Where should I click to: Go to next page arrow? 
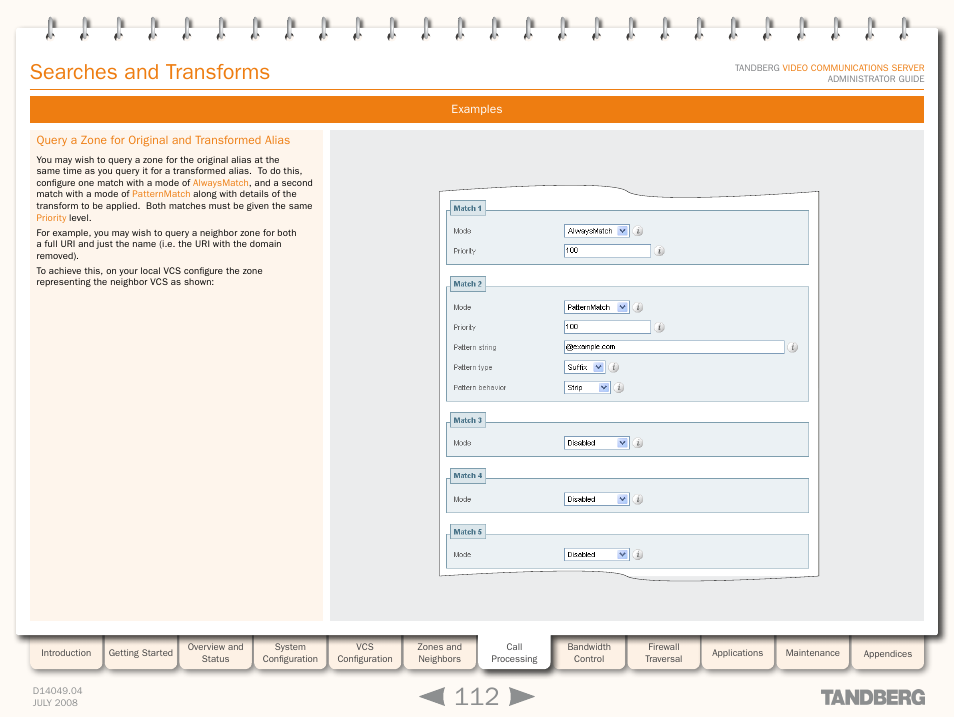point(521,696)
